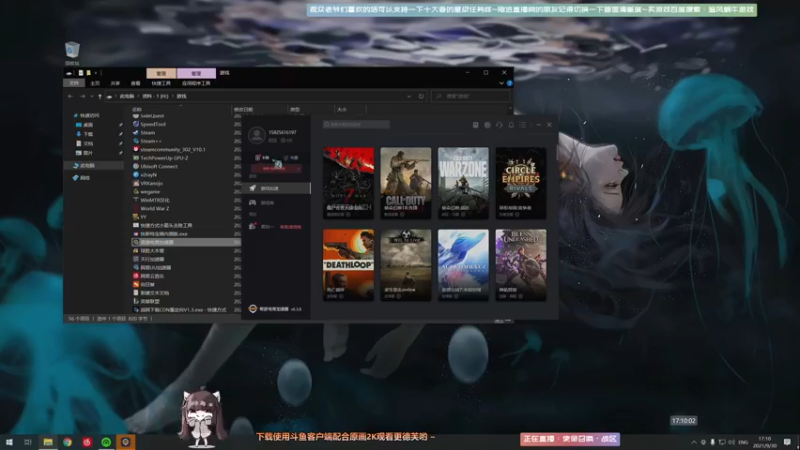The image size is (800, 450).
Task: Open the Application Tools ribbon tab
Action: (196, 83)
